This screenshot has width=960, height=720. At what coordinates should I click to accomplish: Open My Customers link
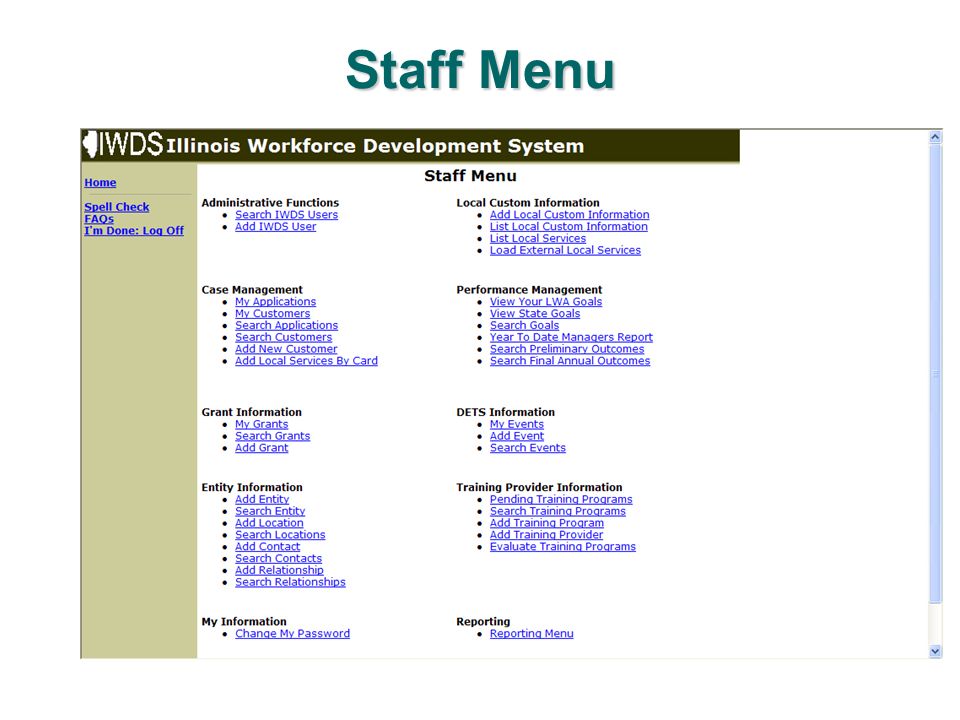[272, 313]
